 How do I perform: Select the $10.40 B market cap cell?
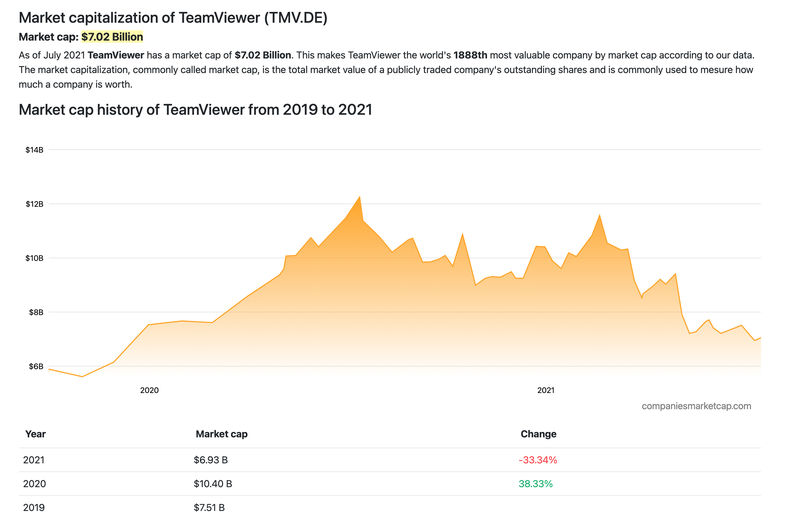tap(213, 484)
